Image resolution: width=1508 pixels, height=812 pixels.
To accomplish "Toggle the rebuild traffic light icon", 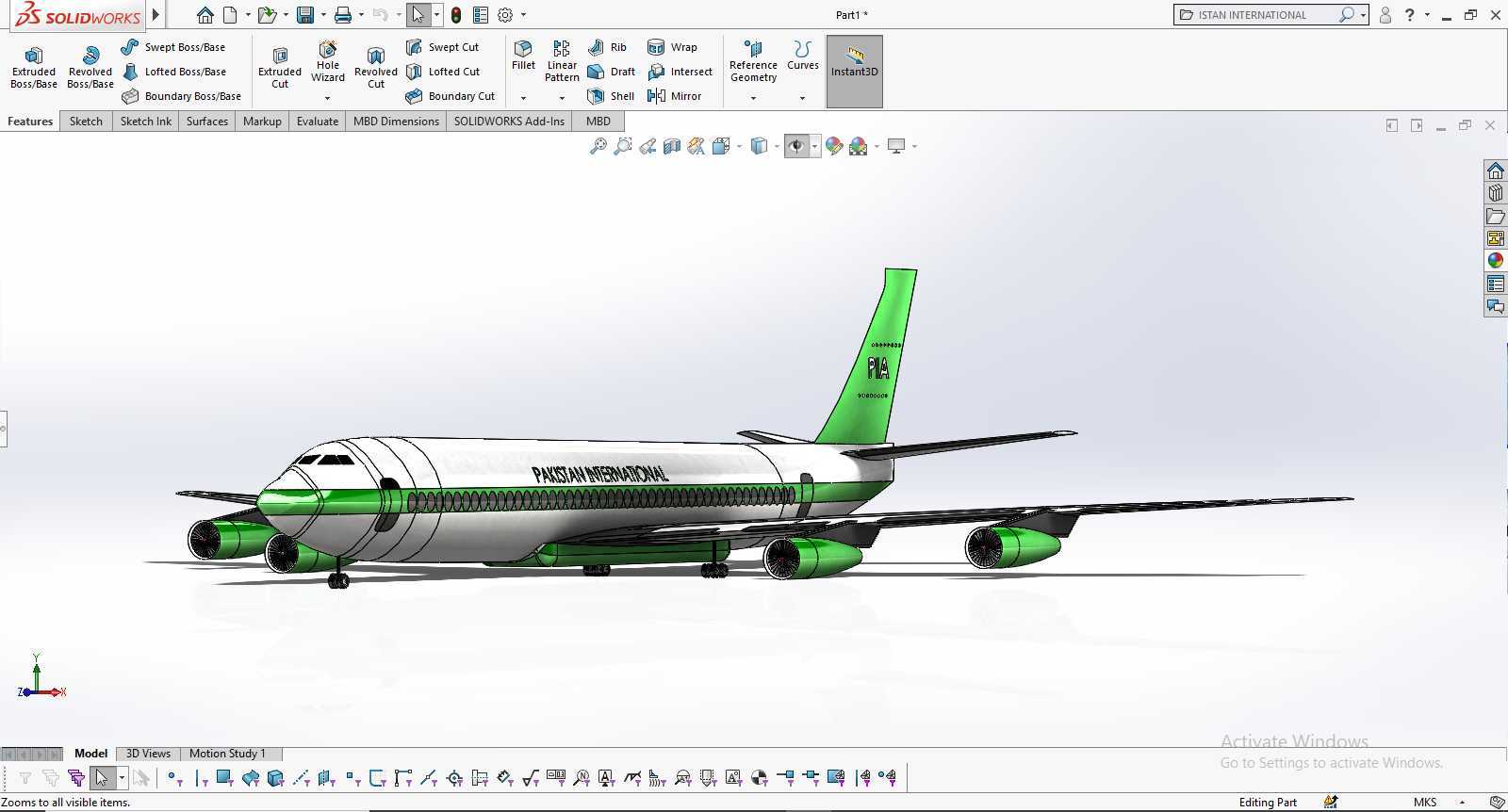I will point(456,15).
